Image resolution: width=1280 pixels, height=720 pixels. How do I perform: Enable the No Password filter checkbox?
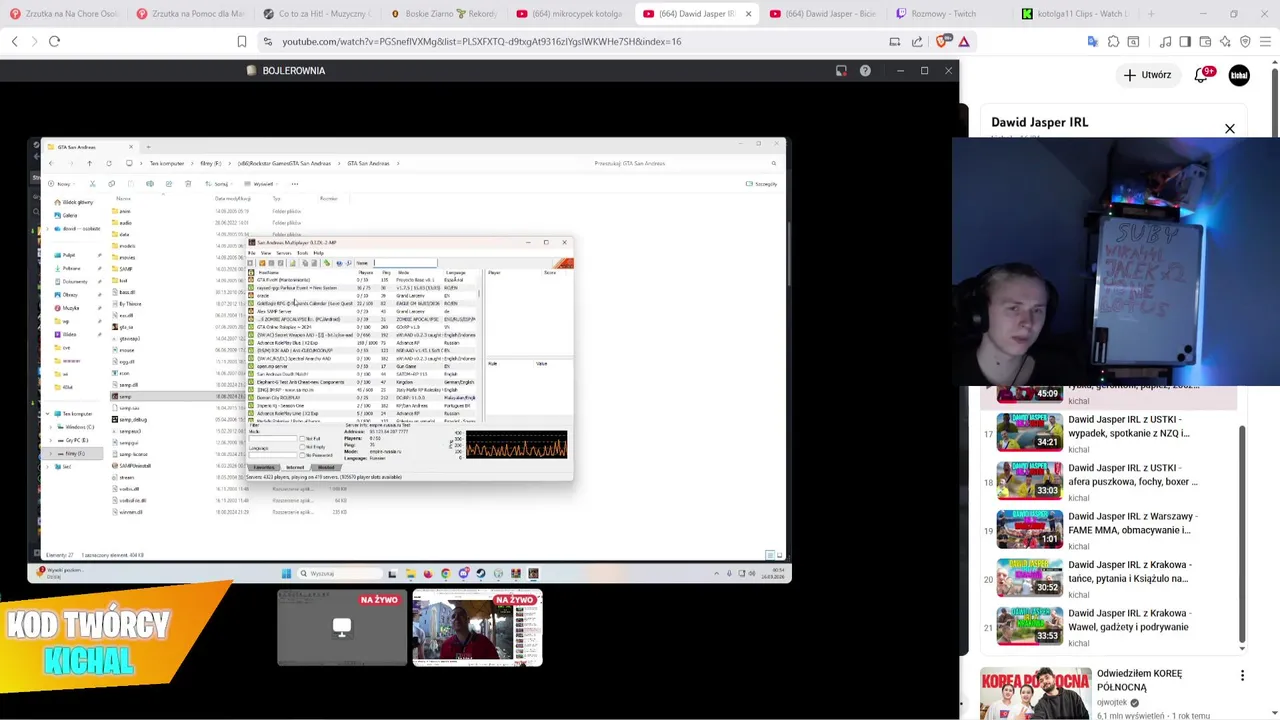click(x=302, y=455)
